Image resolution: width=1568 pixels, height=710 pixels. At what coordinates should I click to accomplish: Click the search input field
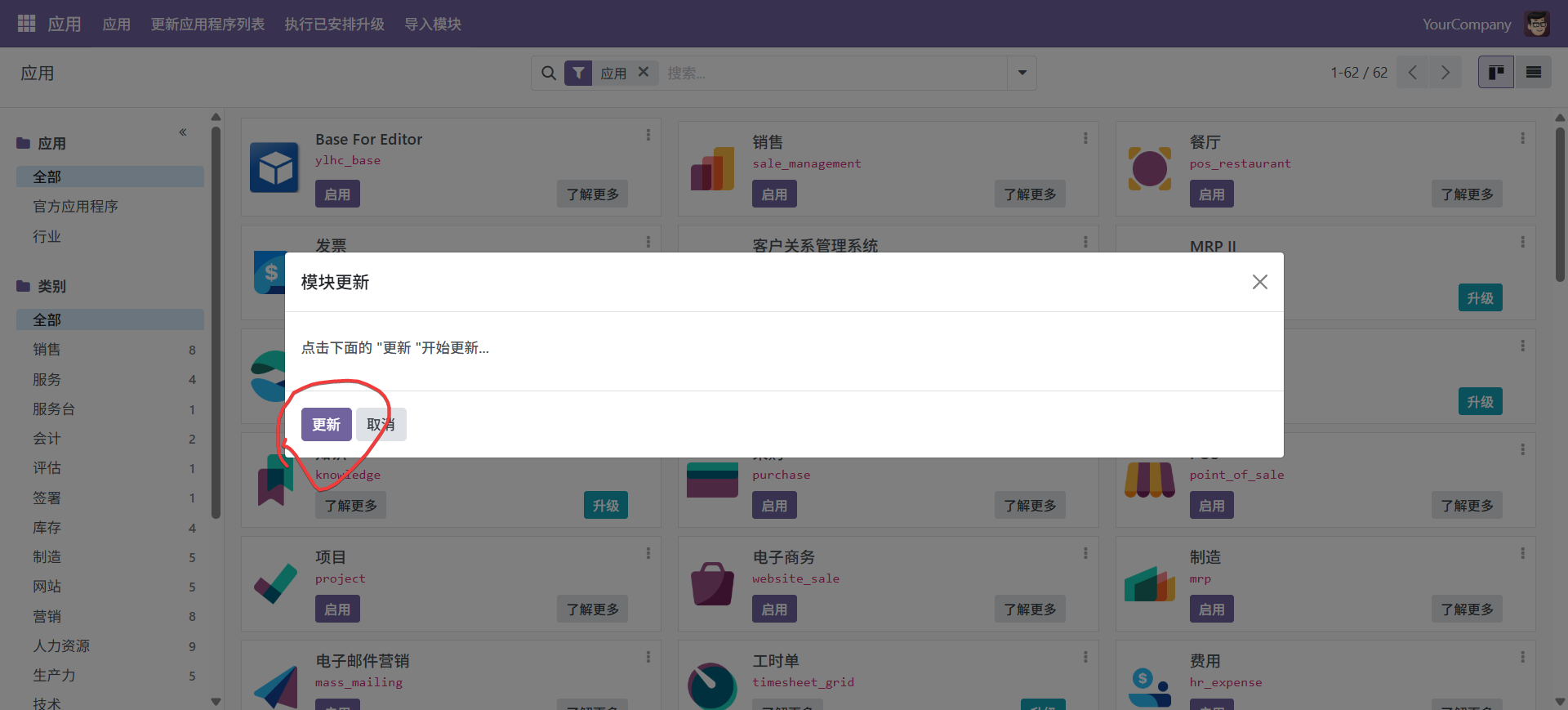pyautogui.click(x=833, y=74)
